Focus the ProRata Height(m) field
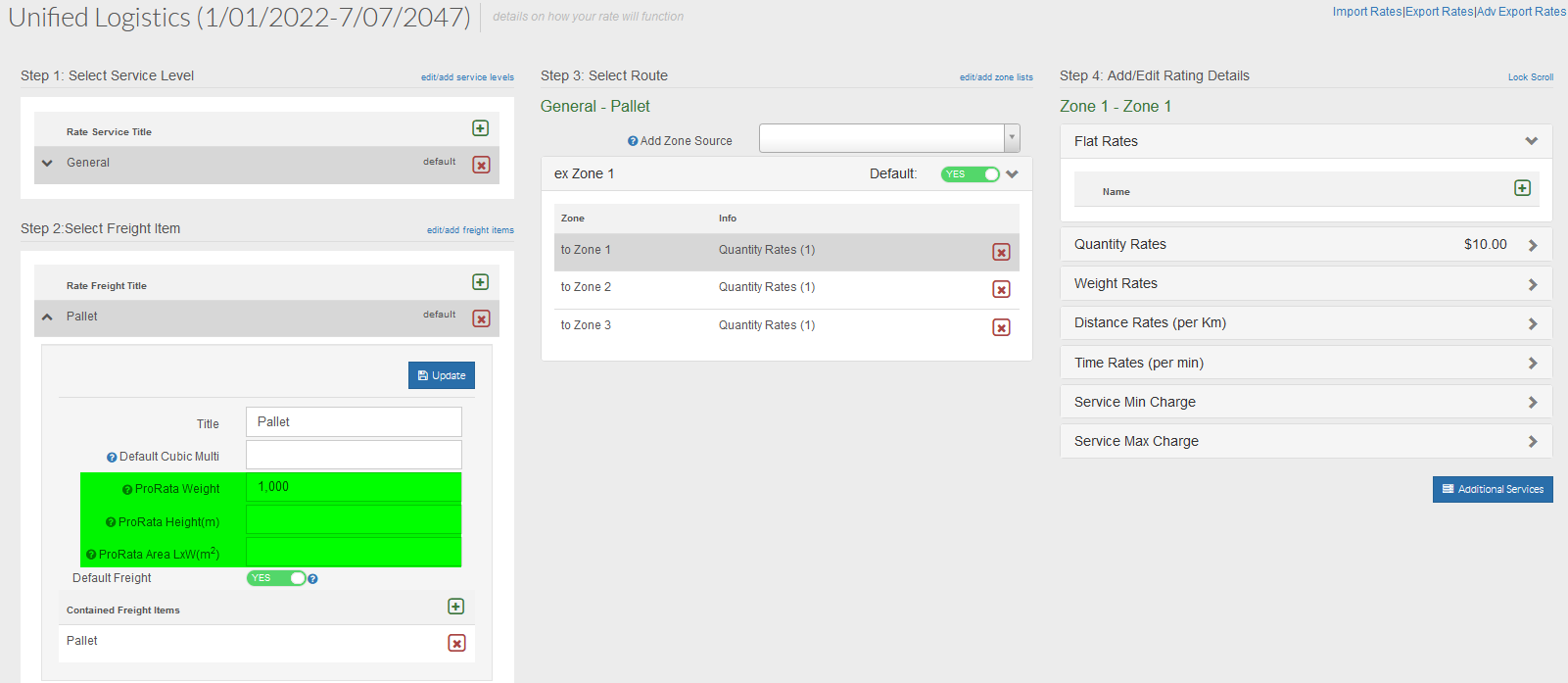The height and width of the screenshot is (683, 1568). pos(354,519)
